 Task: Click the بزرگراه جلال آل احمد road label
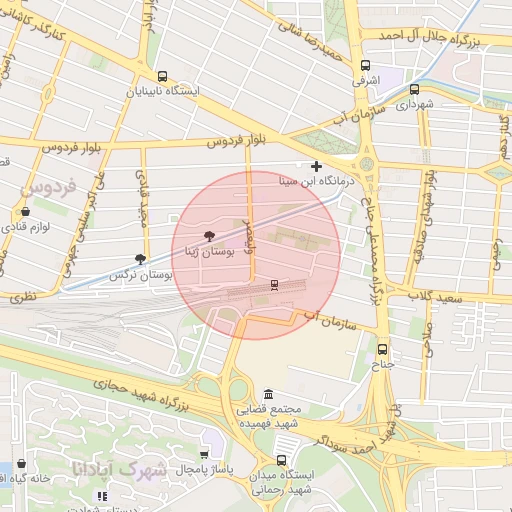(429, 38)
